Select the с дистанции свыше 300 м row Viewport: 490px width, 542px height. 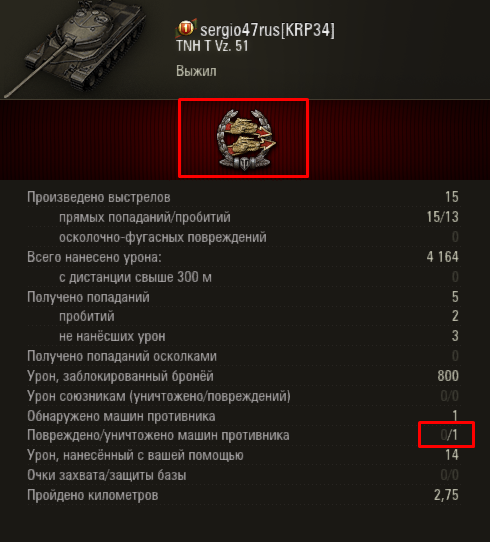[x=243, y=277]
